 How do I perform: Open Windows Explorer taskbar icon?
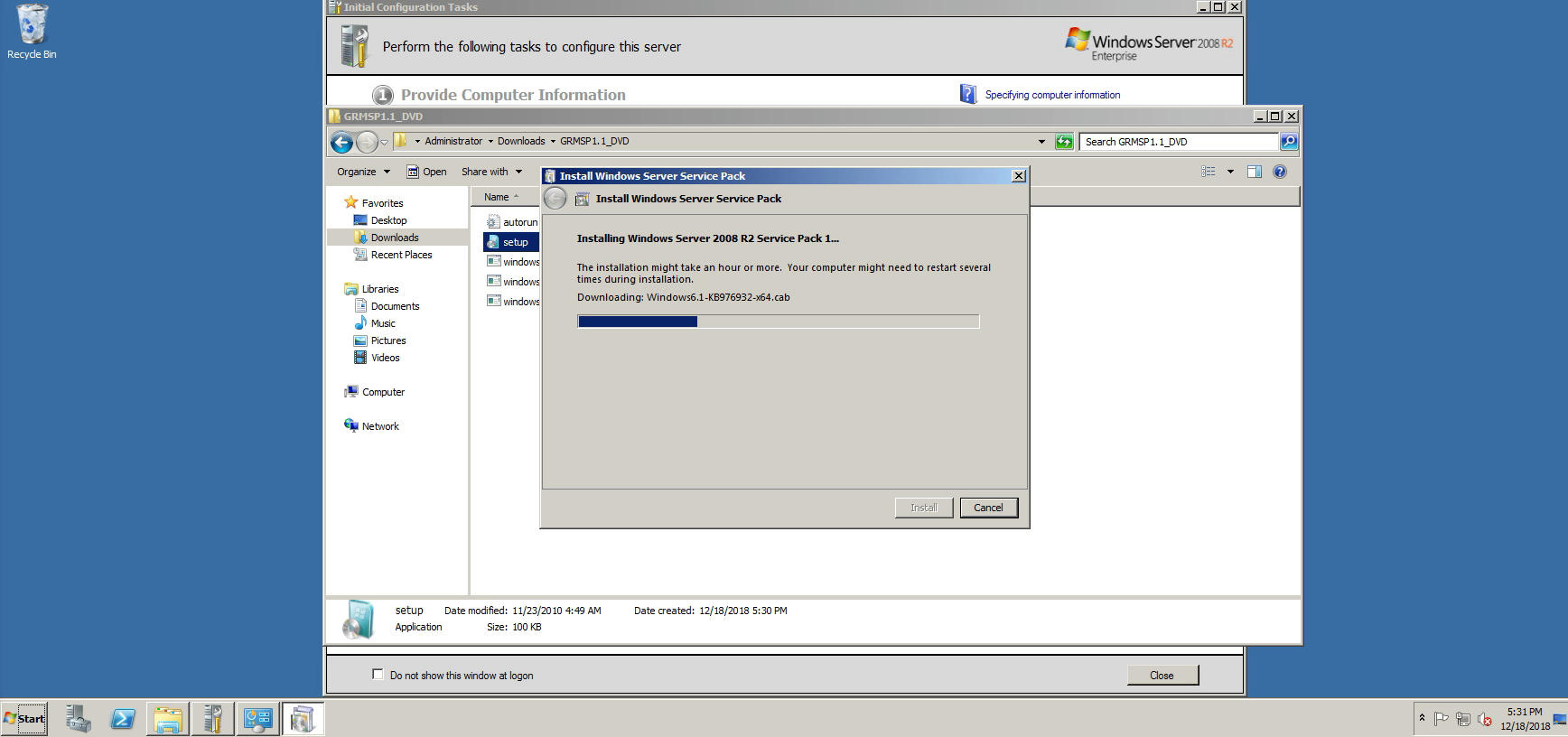[167, 719]
